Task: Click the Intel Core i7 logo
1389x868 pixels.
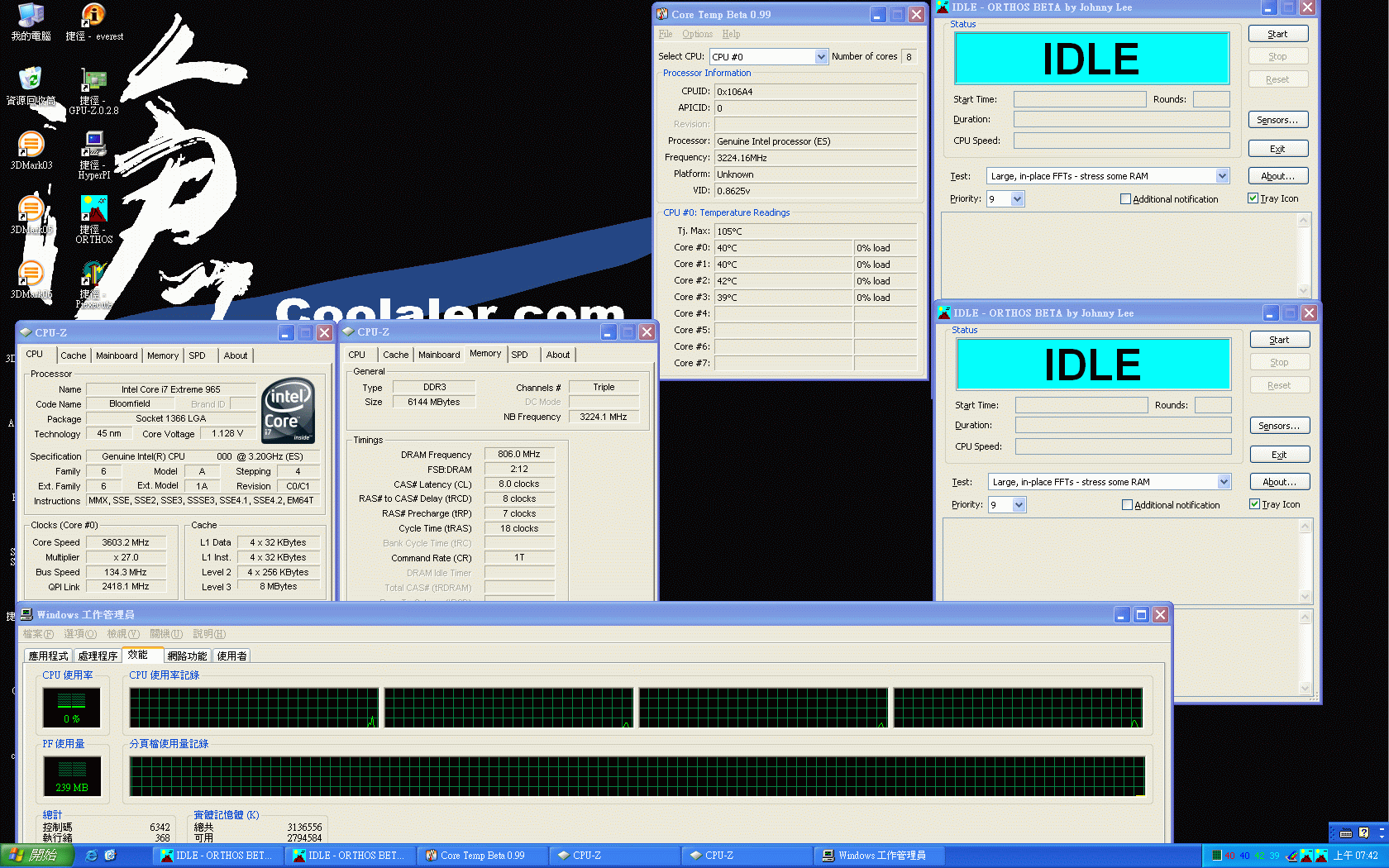Action: point(288,410)
